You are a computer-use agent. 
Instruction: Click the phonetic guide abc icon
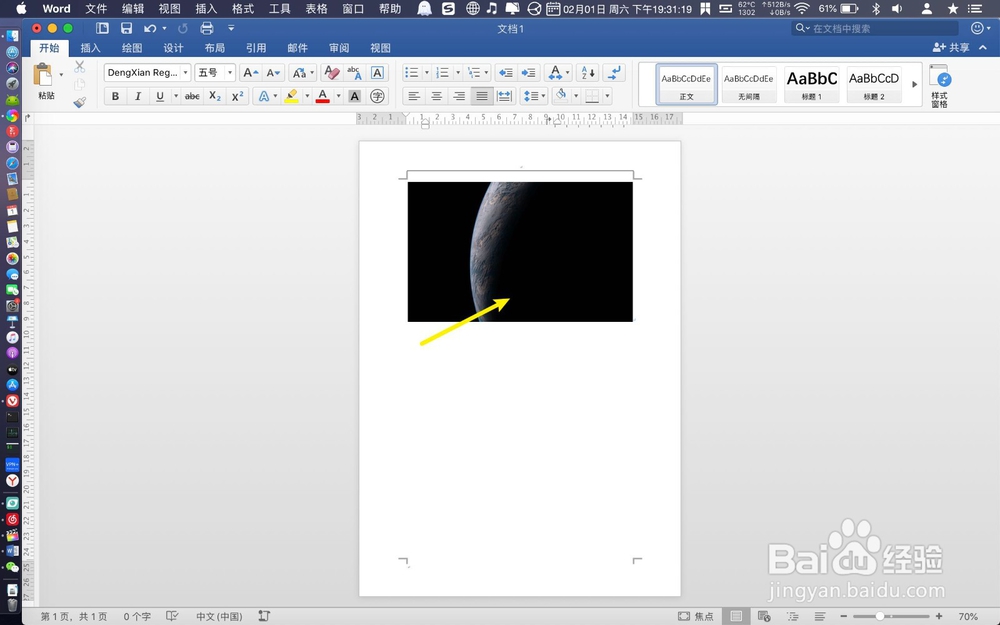[x=354, y=73]
